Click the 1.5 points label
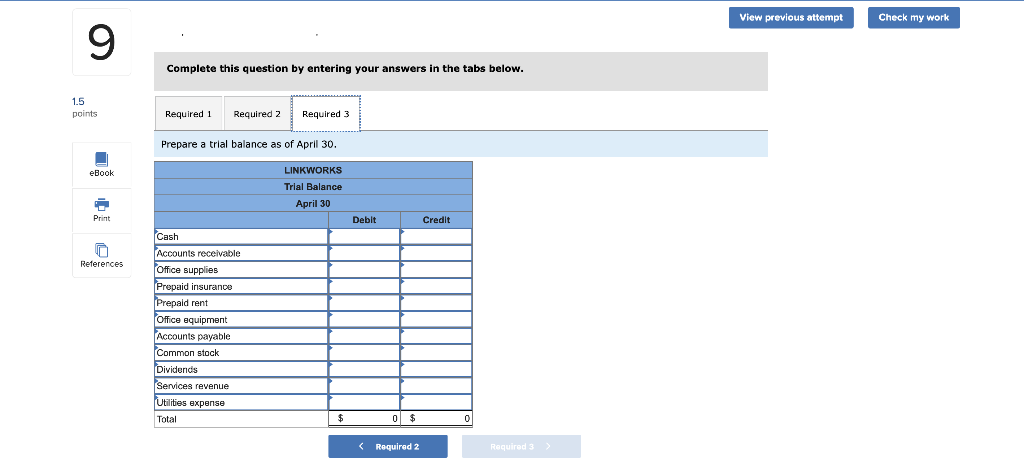Screen dimensions: 1024x469 tap(84, 107)
